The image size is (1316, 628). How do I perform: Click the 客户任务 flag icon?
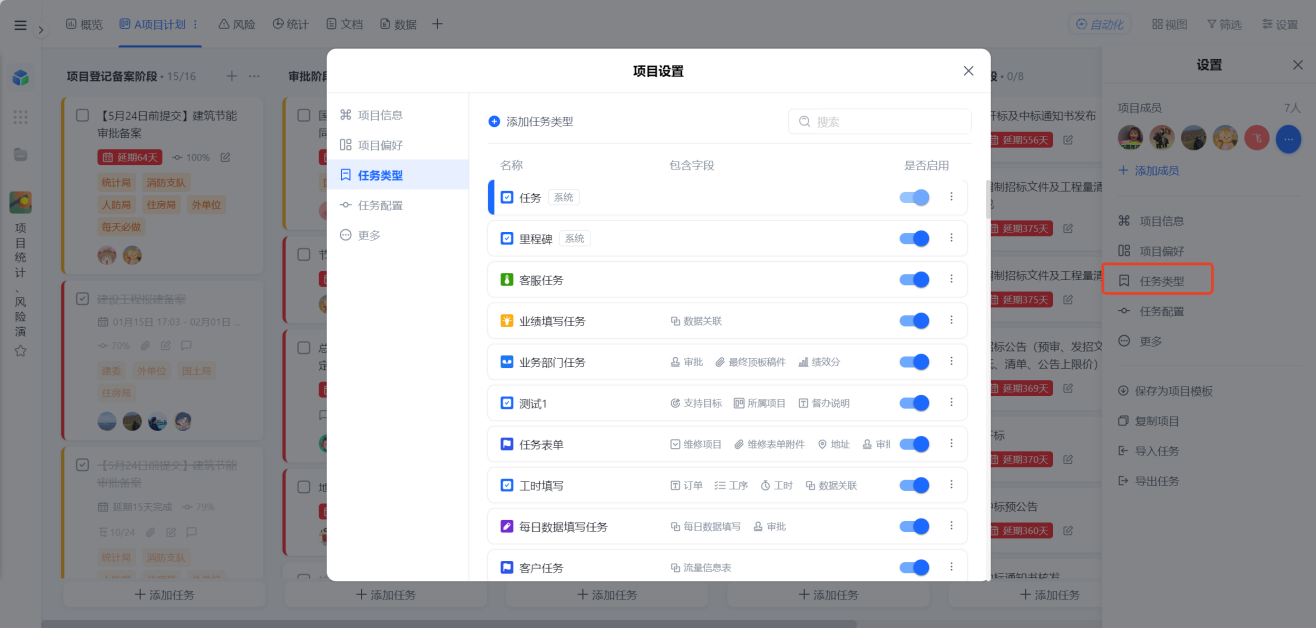[506, 567]
